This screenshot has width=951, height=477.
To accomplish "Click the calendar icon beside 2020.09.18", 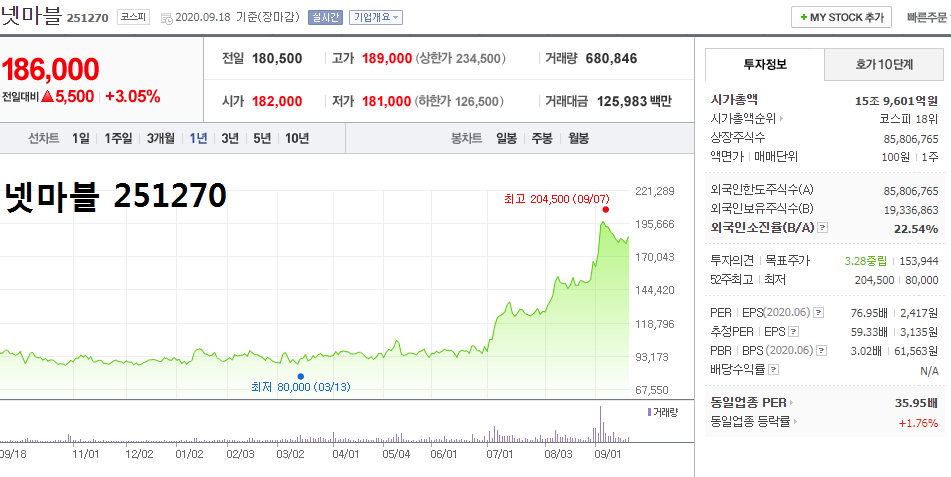I will tap(167, 18).
